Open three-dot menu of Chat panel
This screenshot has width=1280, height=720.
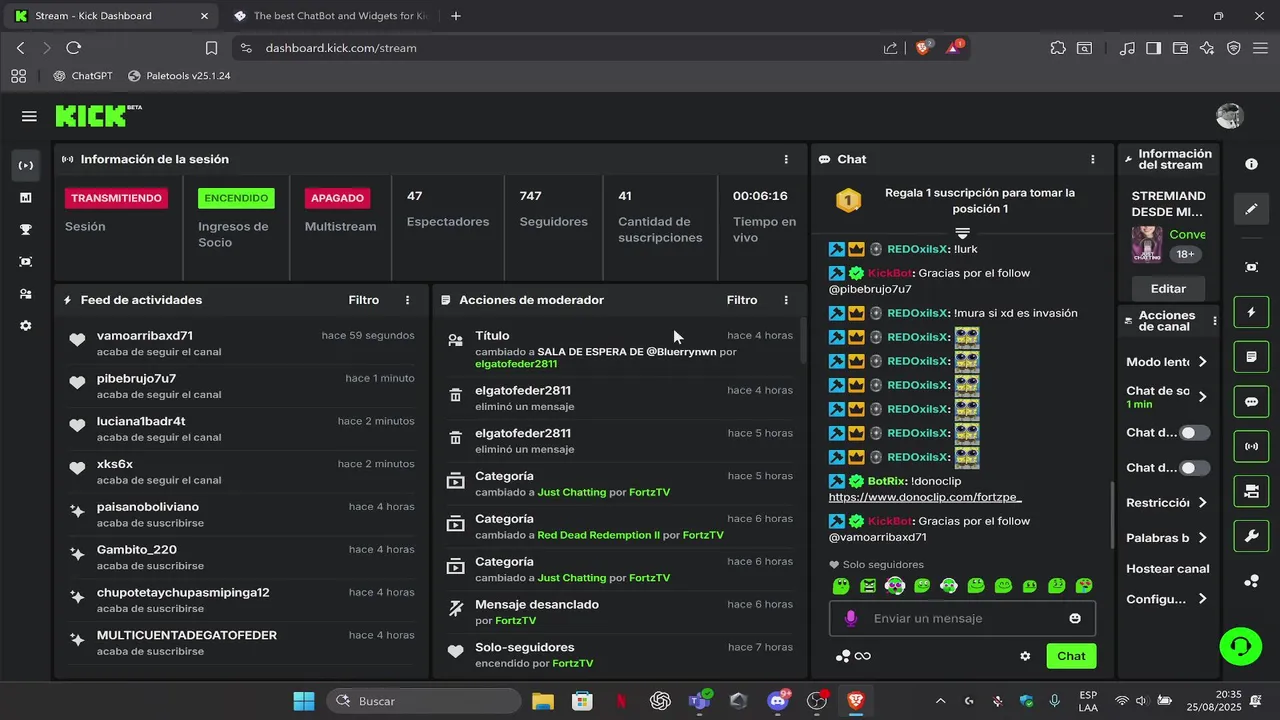point(1093,159)
